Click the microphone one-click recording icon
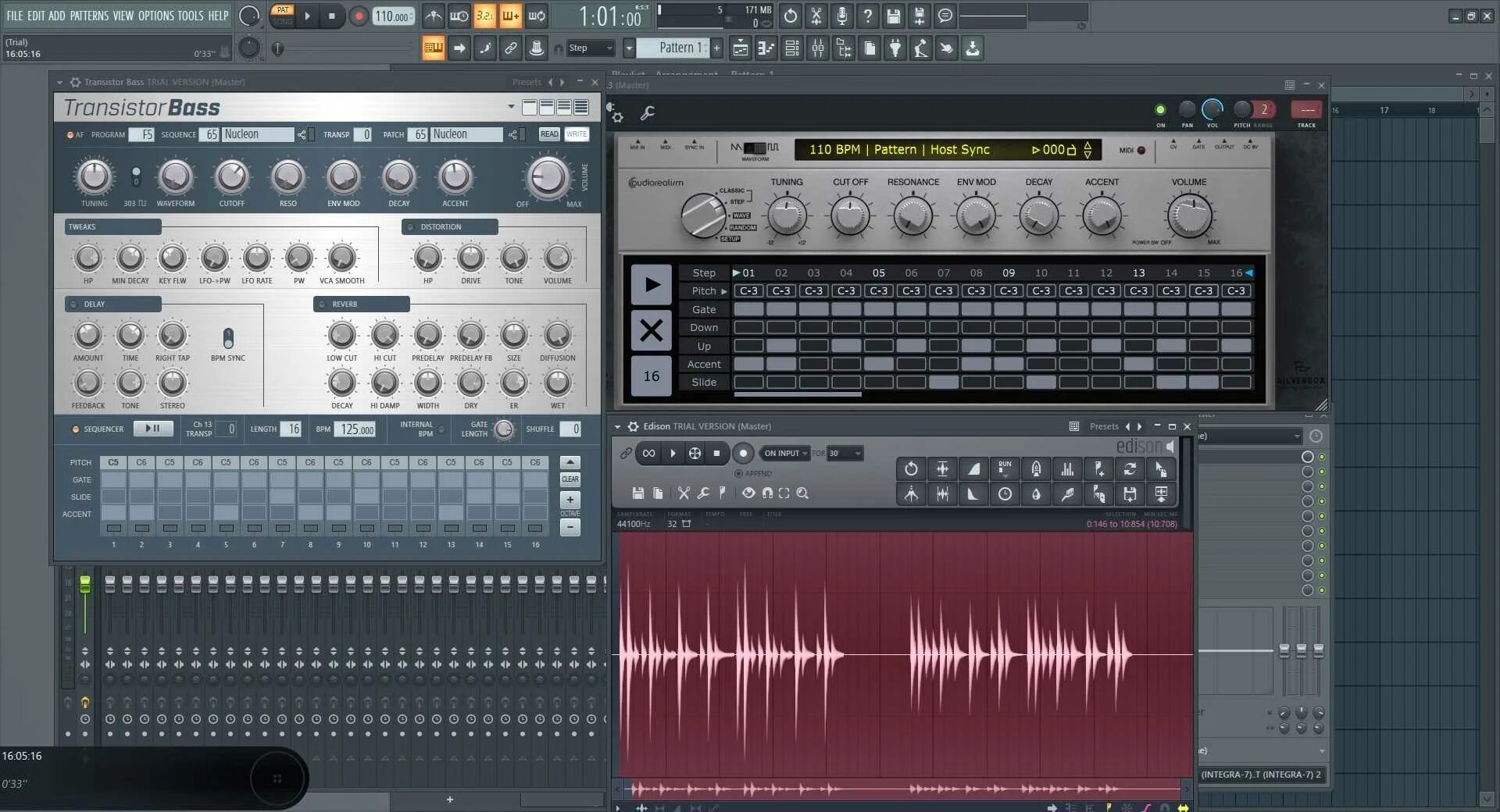The image size is (1500, 812). click(842, 16)
